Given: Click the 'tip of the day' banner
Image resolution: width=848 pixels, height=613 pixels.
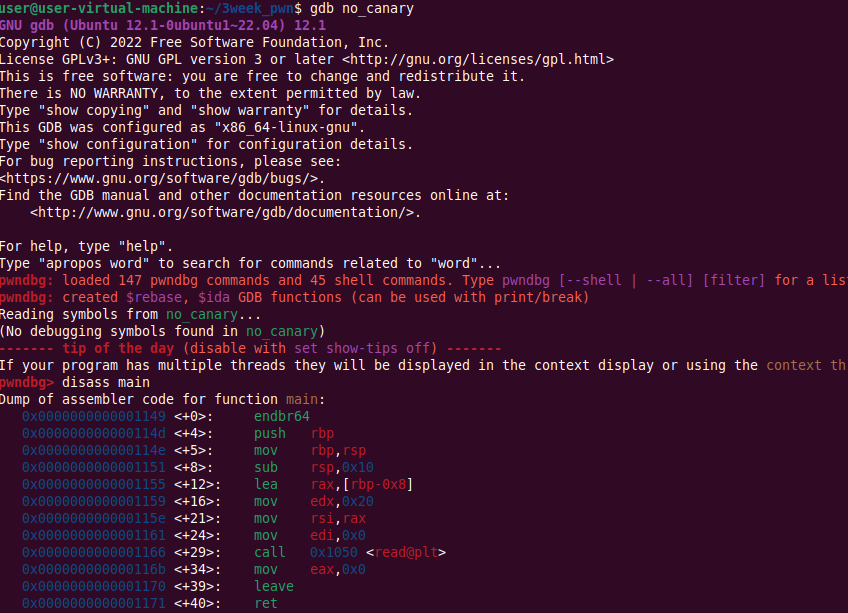Looking at the screenshot, I should tap(250, 348).
